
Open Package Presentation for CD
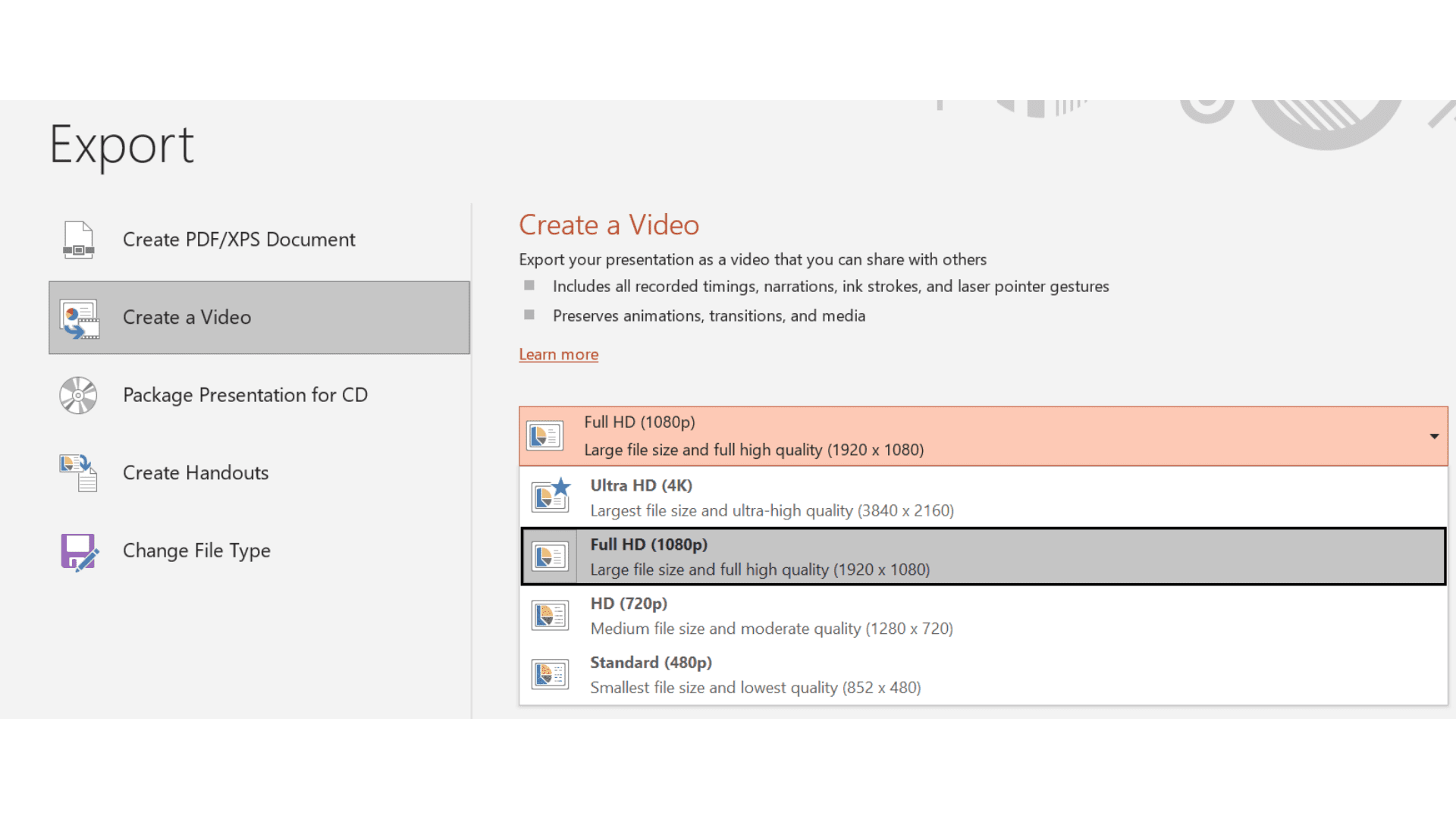pos(259,395)
